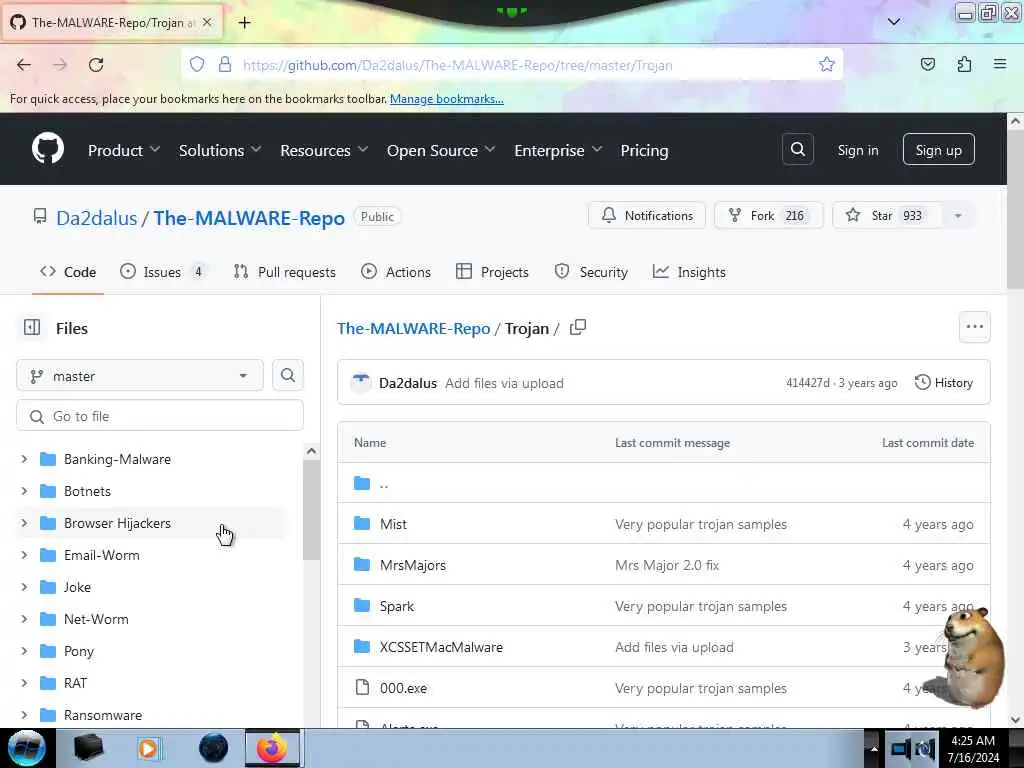Open Manage bookmarks link
Viewport: 1024px width, 768px height.
447,99
